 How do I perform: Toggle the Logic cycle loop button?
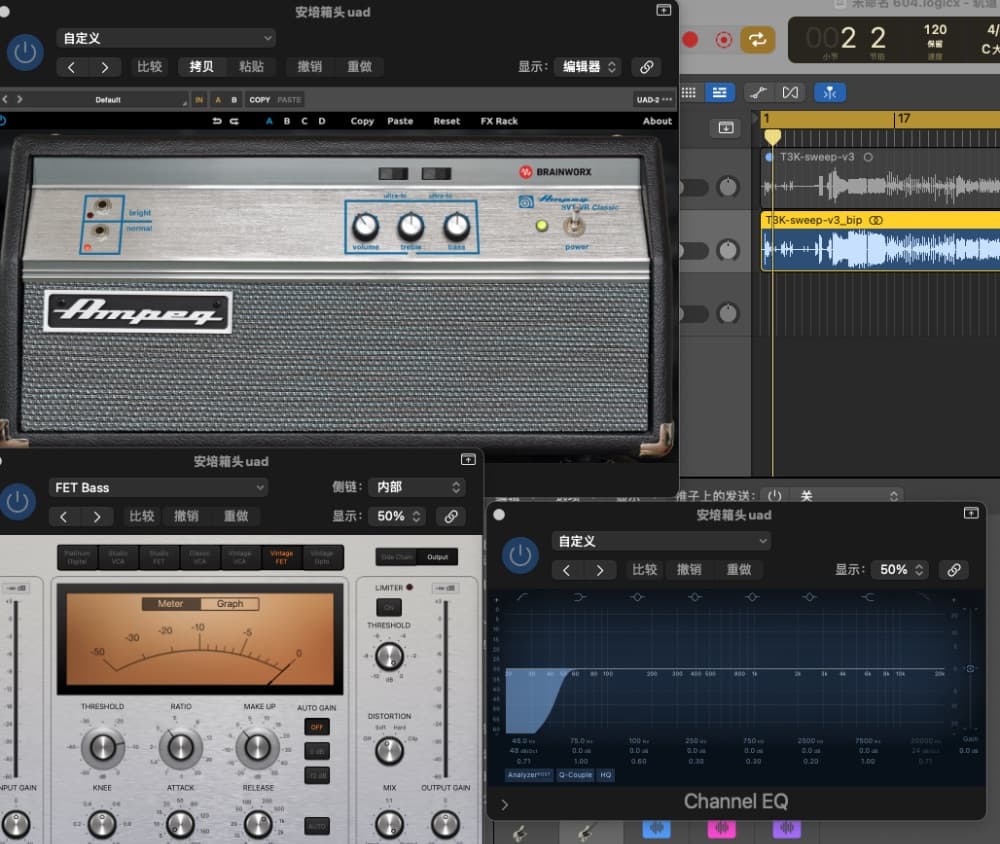[757, 40]
